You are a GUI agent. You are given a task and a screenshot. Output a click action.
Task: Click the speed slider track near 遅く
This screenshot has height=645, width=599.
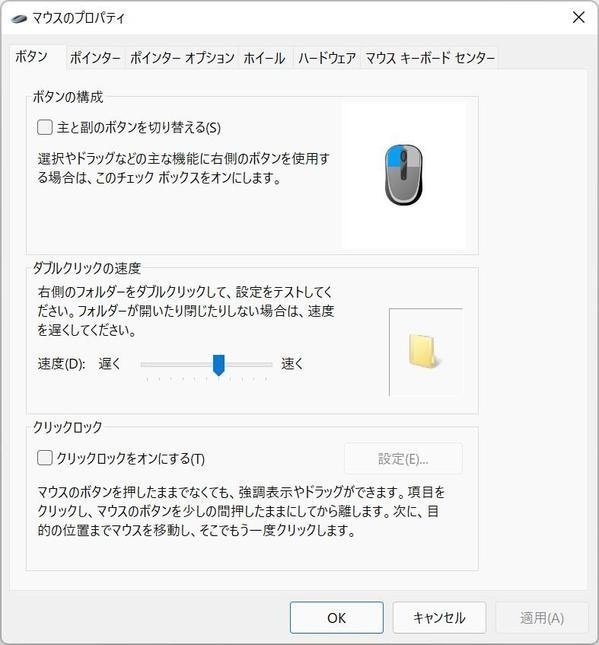point(156,364)
